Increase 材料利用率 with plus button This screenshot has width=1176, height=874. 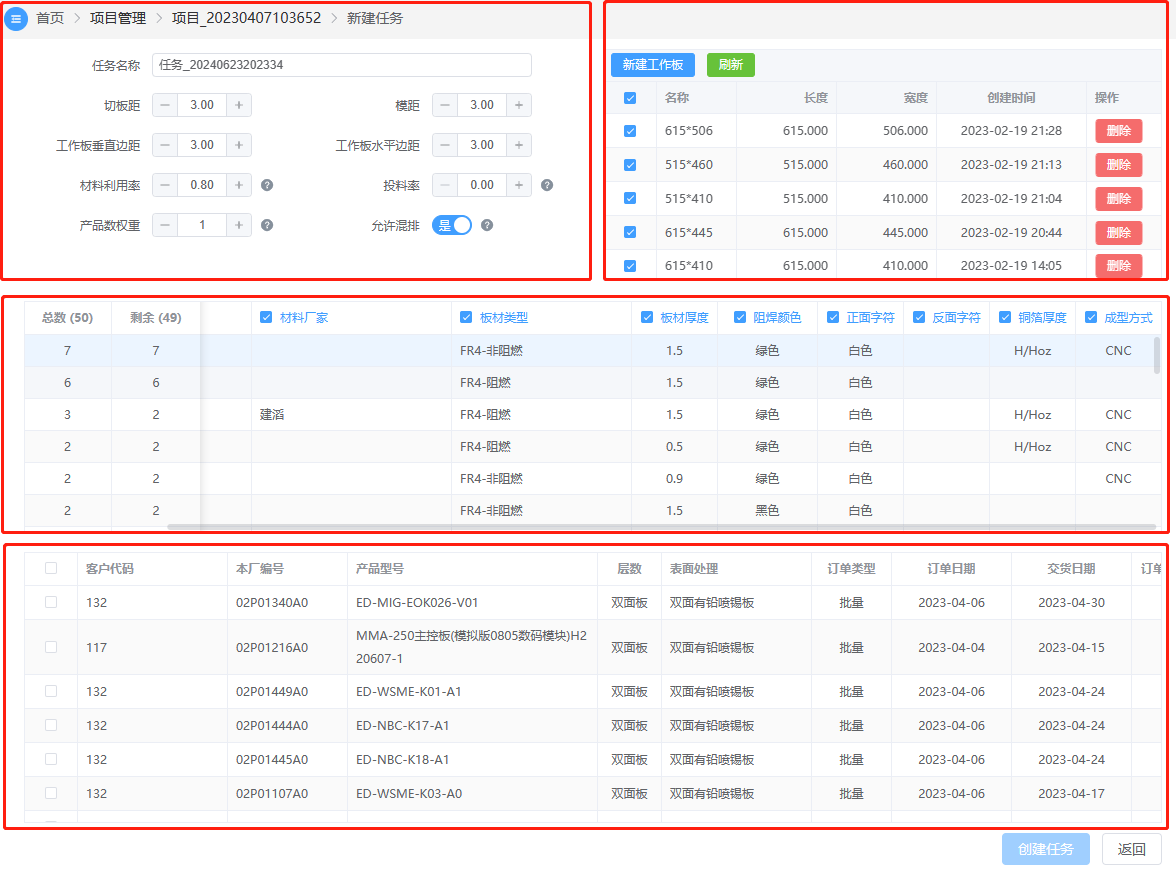click(x=238, y=185)
